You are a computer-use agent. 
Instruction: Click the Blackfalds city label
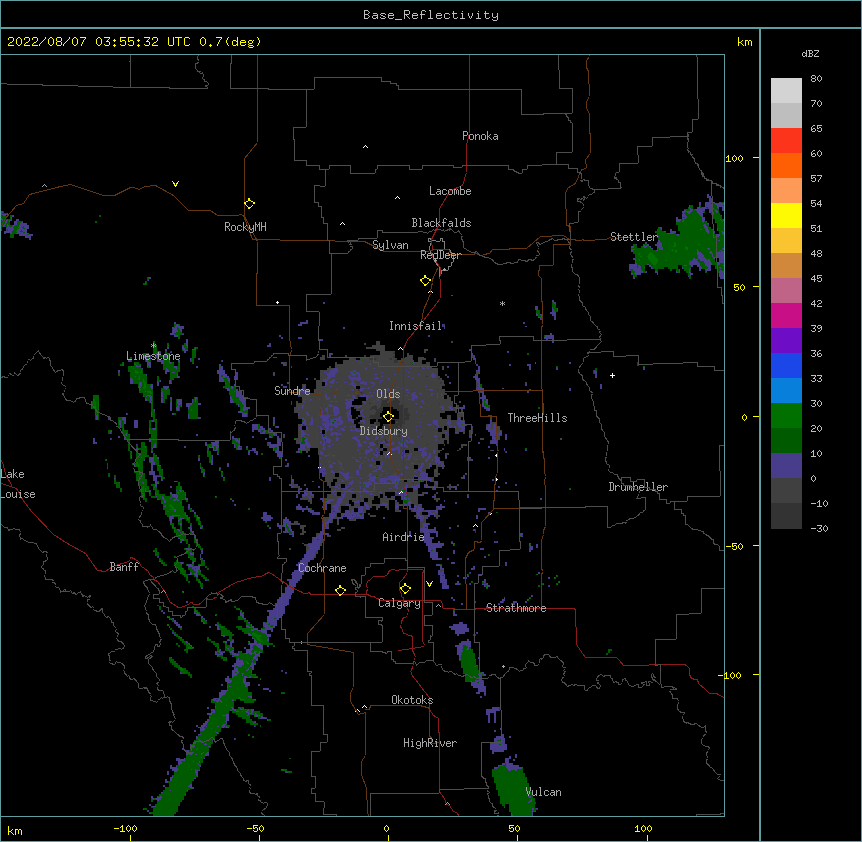[x=441, y=223]
